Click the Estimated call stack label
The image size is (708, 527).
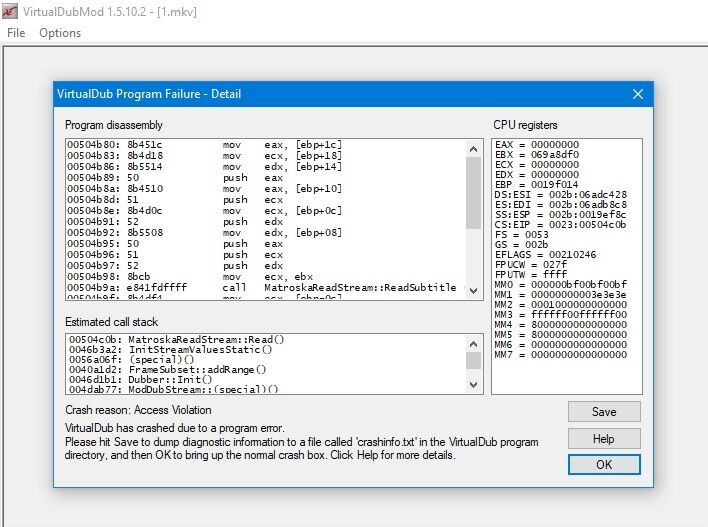112,322
